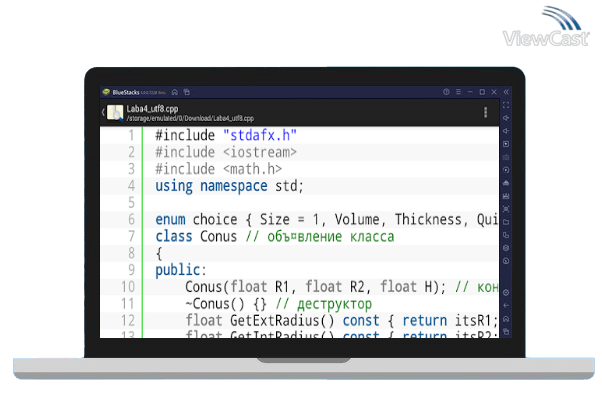Click the circular play sidebar icon

pyautogui.click(x=506, y=170)
